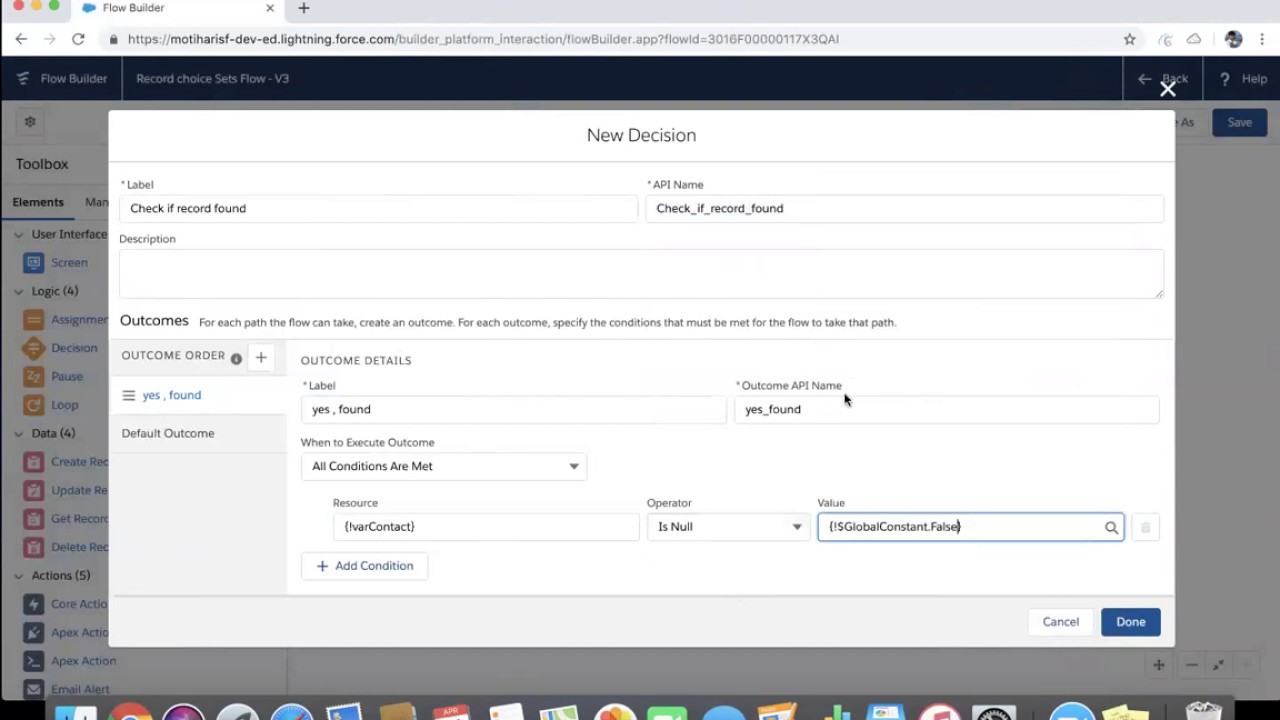This screenshot has width=1280, height=720.
Task: Select the Email Alert element icon
Action: [x=34, y=689]
